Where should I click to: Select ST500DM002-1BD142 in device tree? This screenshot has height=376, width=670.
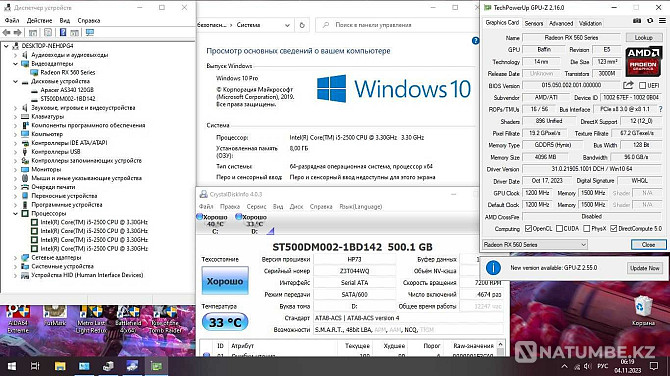[x=68, y=99]
